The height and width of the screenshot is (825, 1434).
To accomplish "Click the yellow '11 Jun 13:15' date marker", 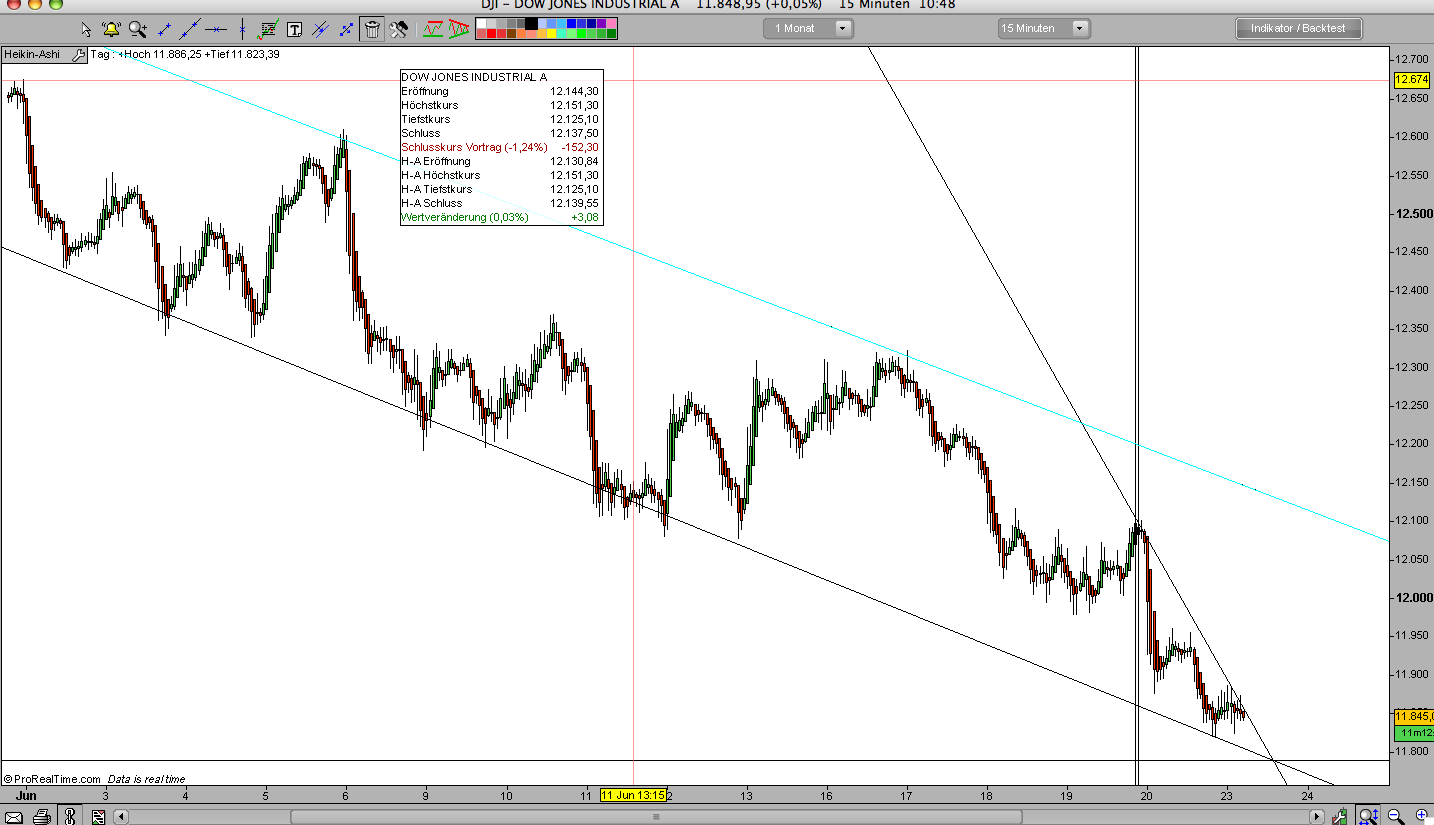I will (633, 795).
